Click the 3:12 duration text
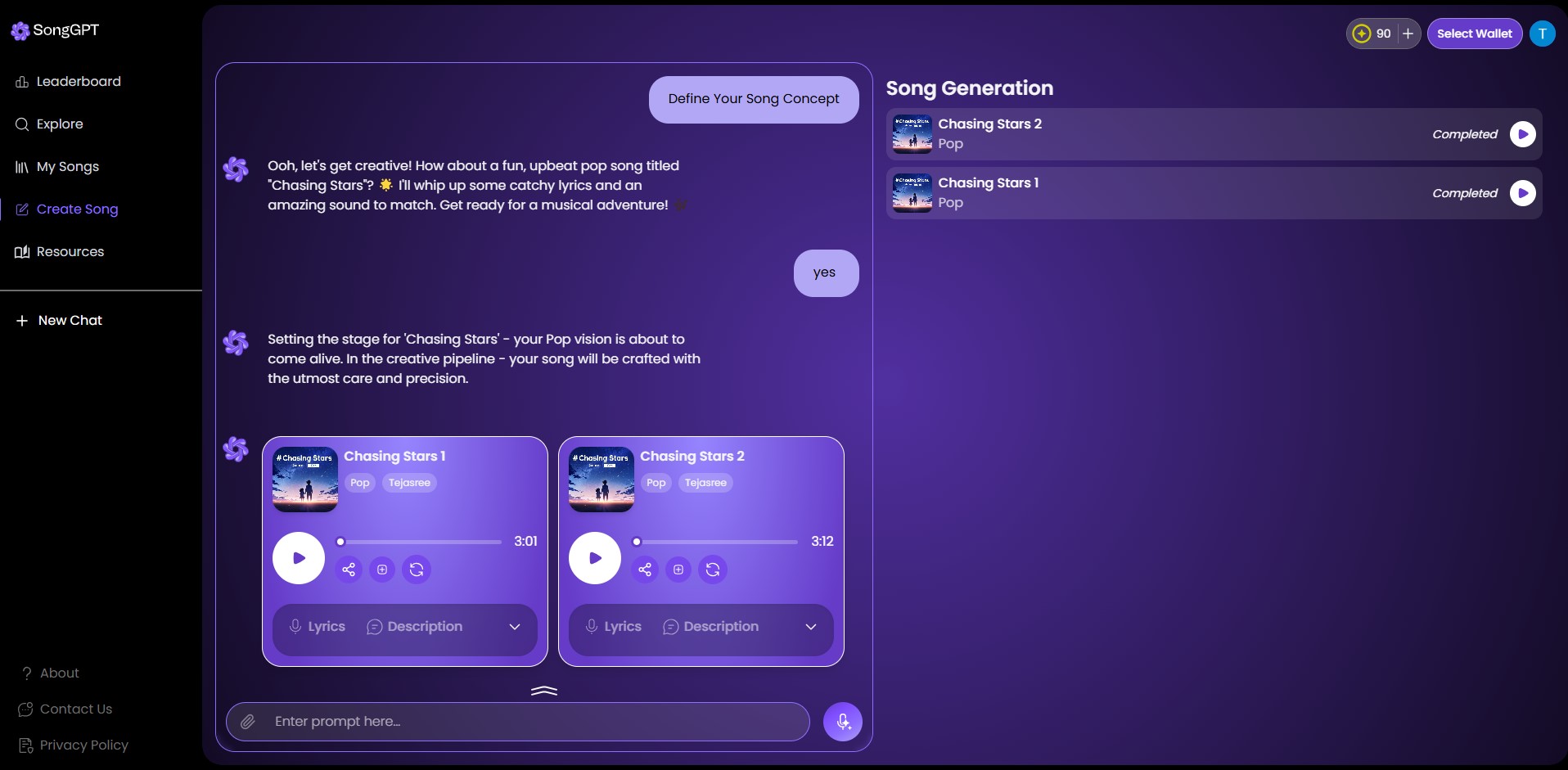Viewport: 1568px width, 770px height. point(822,542)
